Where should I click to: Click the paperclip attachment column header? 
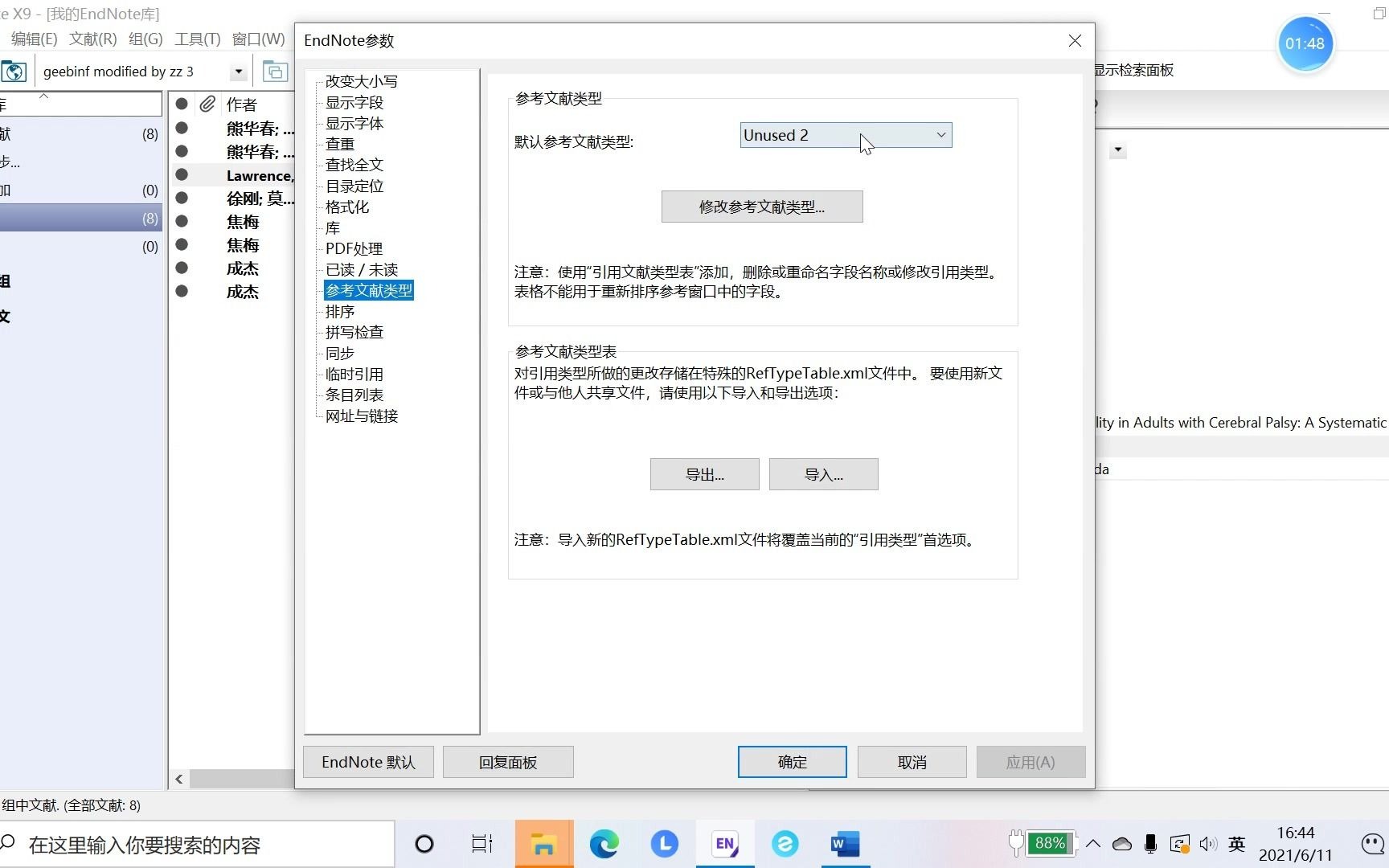pyautogui.click(x=207, y=104)
